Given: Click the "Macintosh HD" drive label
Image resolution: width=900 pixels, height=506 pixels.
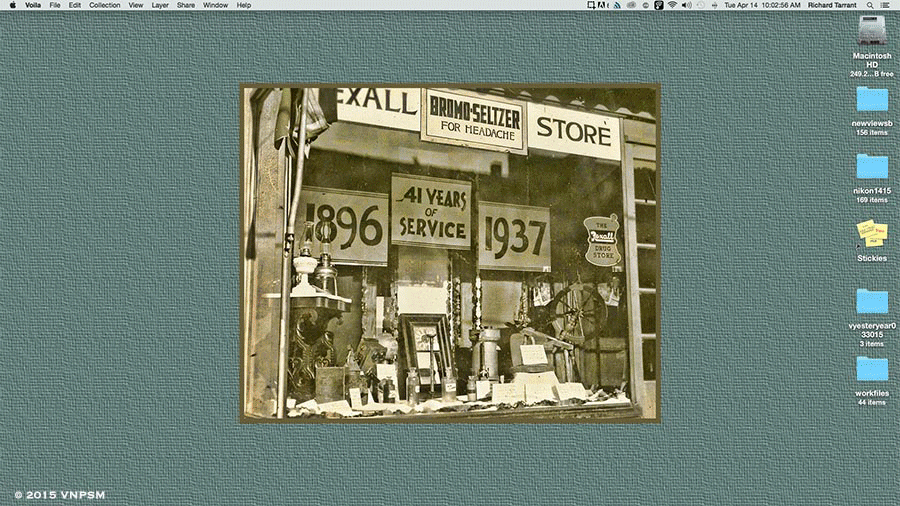Looking at the screenshot, I should pos(872,60).
